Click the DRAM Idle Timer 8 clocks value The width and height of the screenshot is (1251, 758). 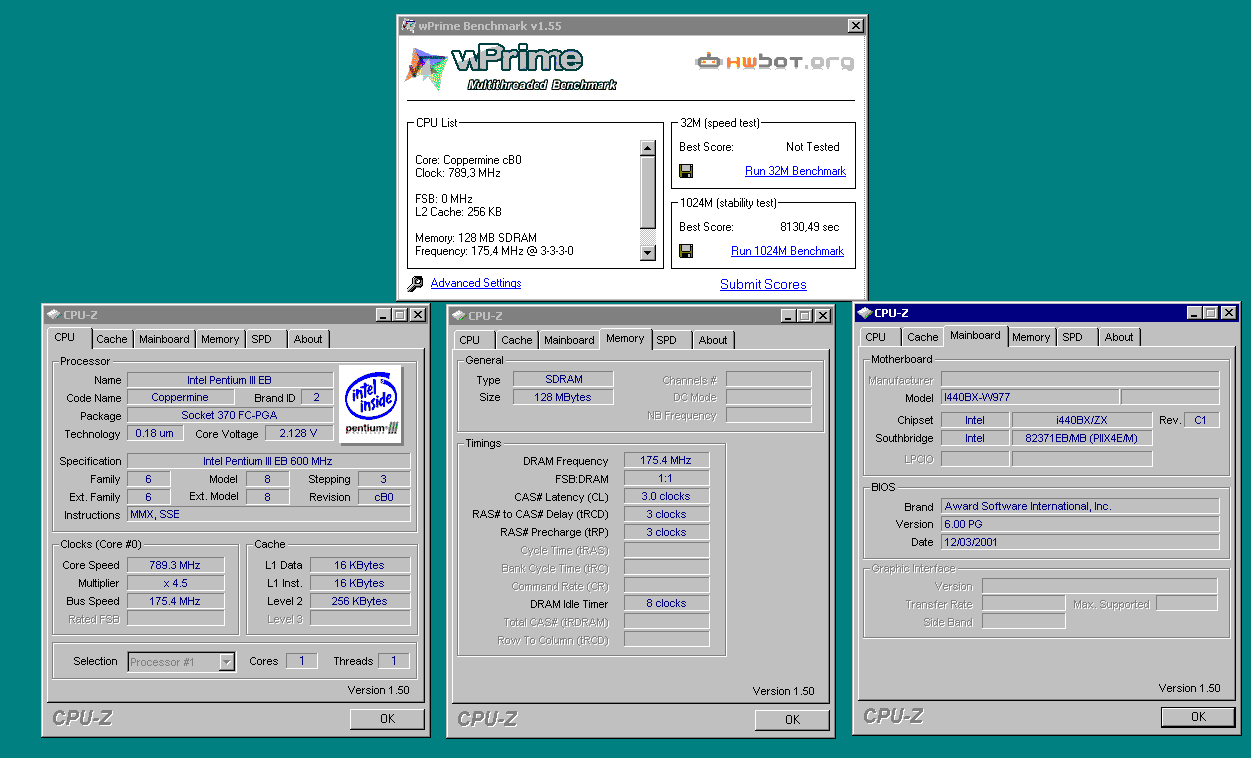tap(666, 604)
